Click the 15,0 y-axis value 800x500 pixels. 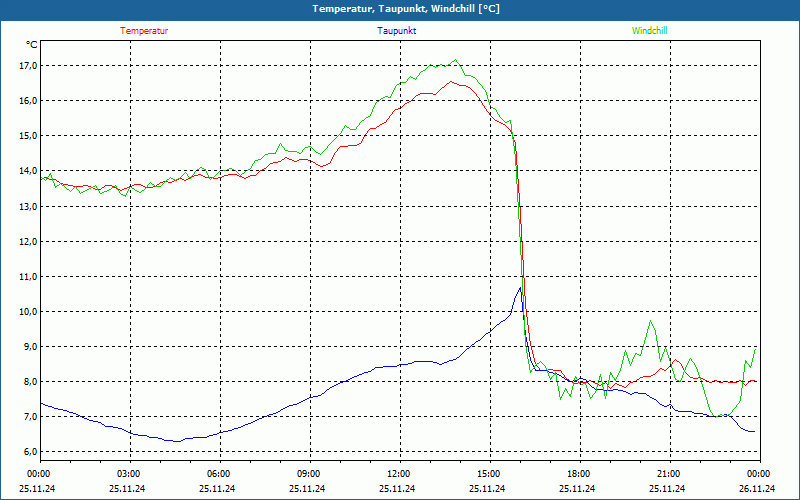click(x=29, y=136)
